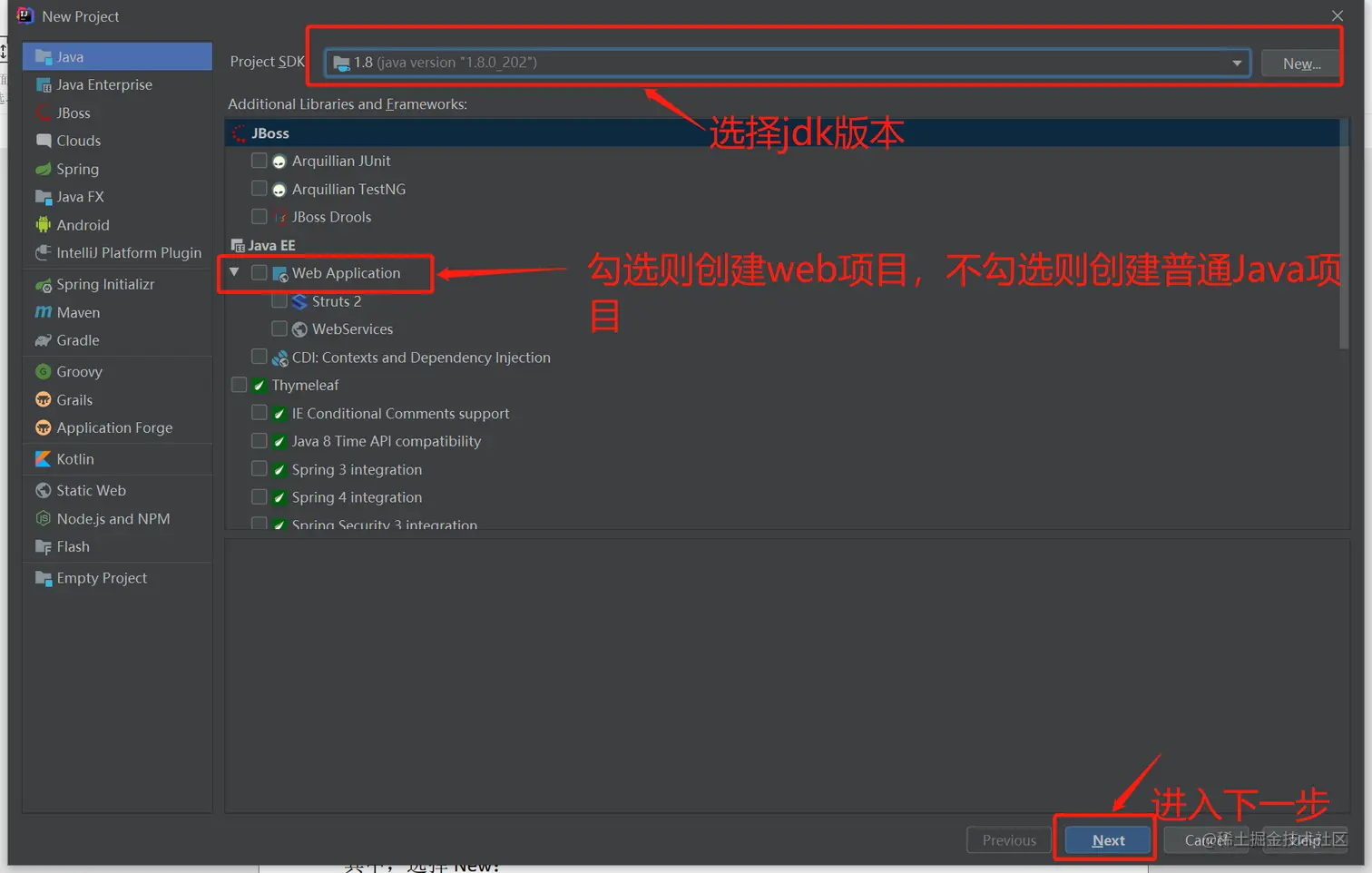Select Kotlin project type text

(x=75, y=459)
